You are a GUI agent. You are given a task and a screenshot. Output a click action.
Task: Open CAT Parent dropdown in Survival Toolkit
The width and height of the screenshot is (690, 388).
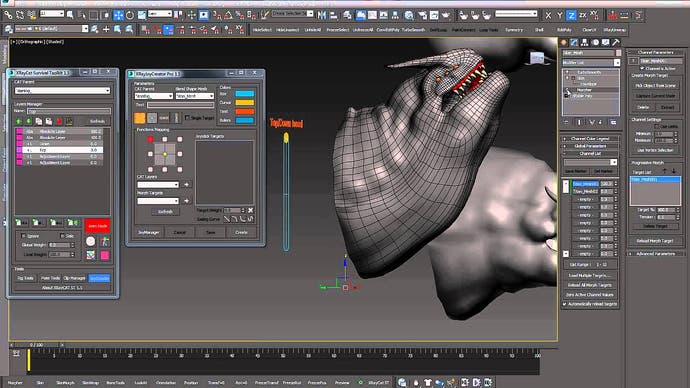tap(62, 91)
